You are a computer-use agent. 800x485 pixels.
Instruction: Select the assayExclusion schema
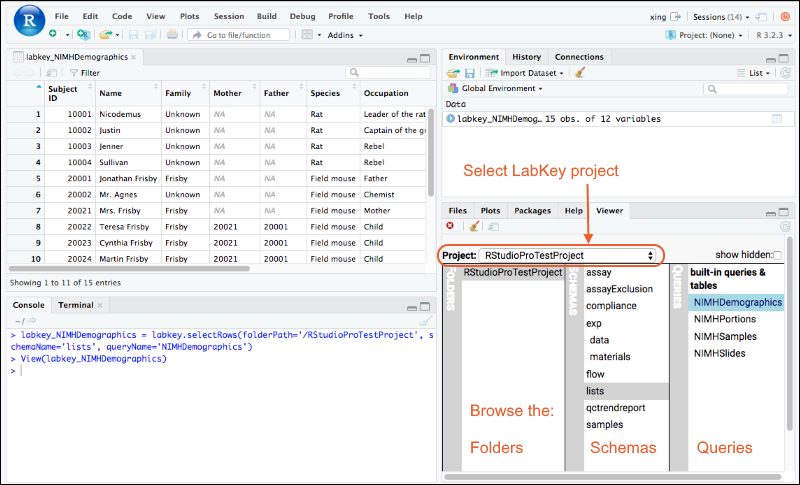point(619,289)
